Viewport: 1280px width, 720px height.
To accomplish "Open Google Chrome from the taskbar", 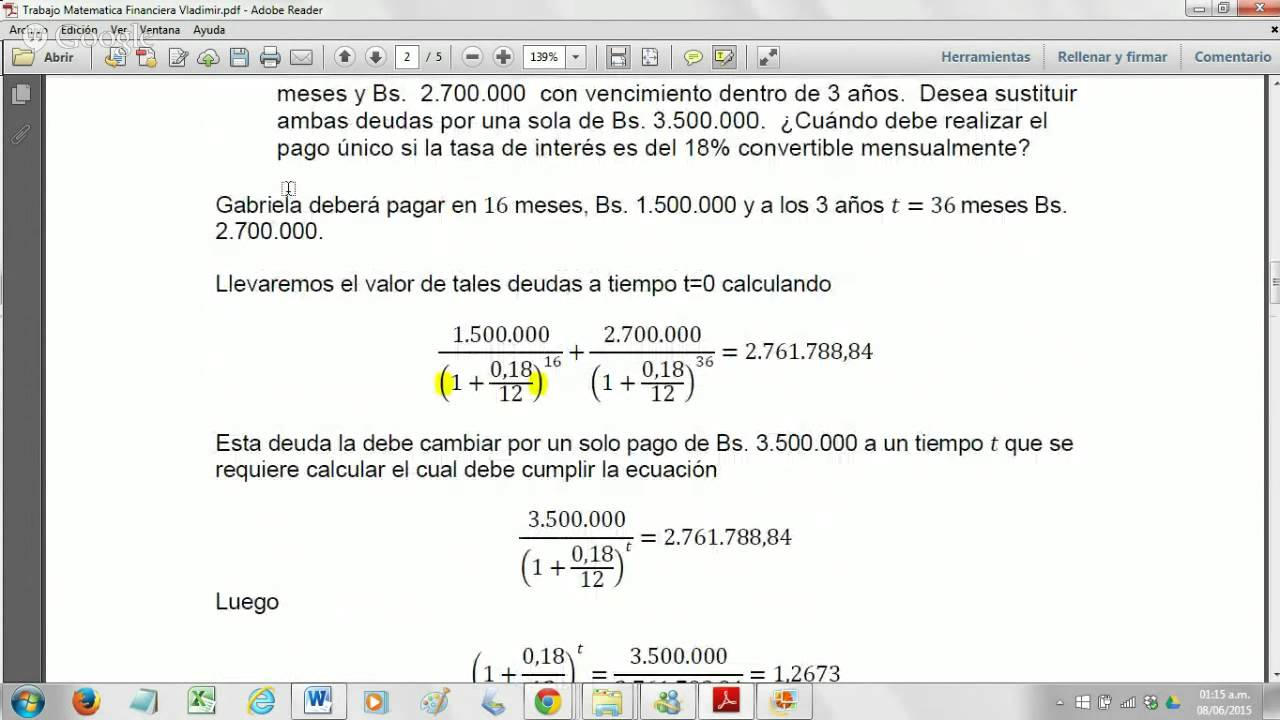I will tap(547, 701).
